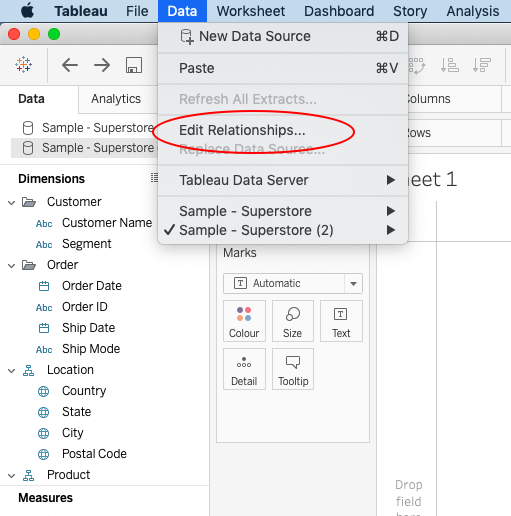Select the State field label

click(x=76, y=412)
